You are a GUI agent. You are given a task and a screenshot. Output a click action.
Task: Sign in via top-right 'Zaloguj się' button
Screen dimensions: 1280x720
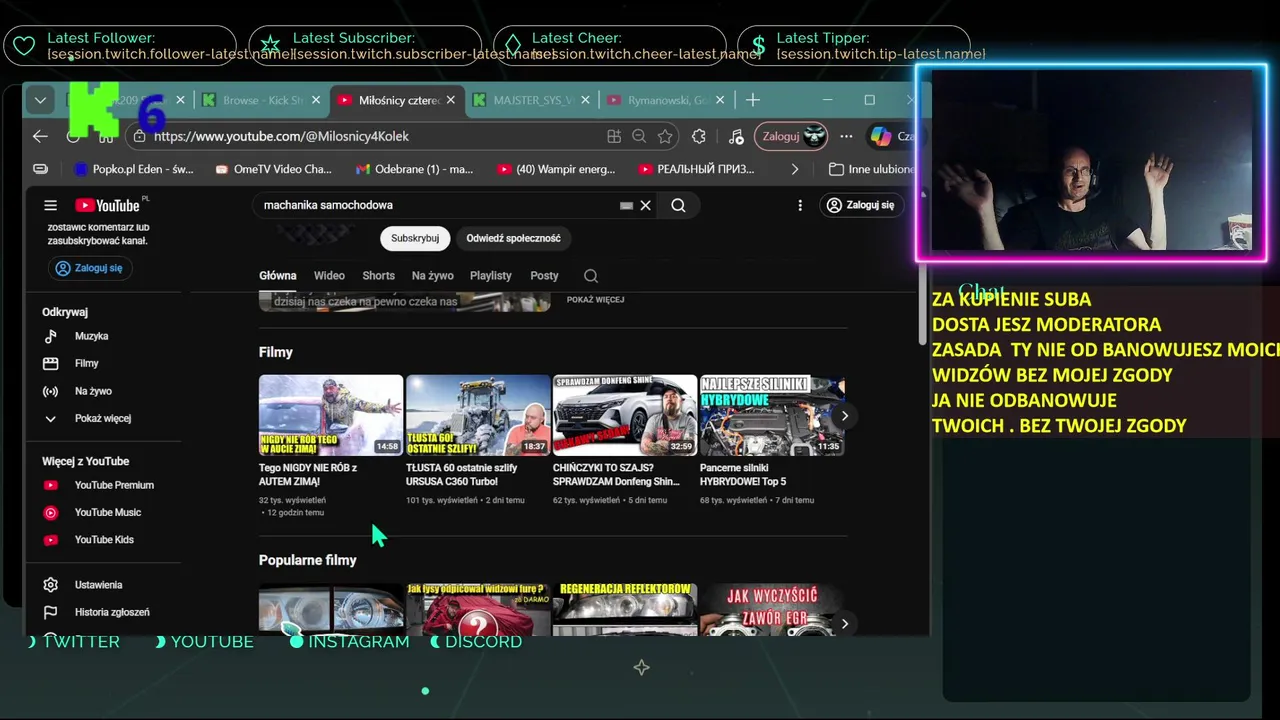862,205
